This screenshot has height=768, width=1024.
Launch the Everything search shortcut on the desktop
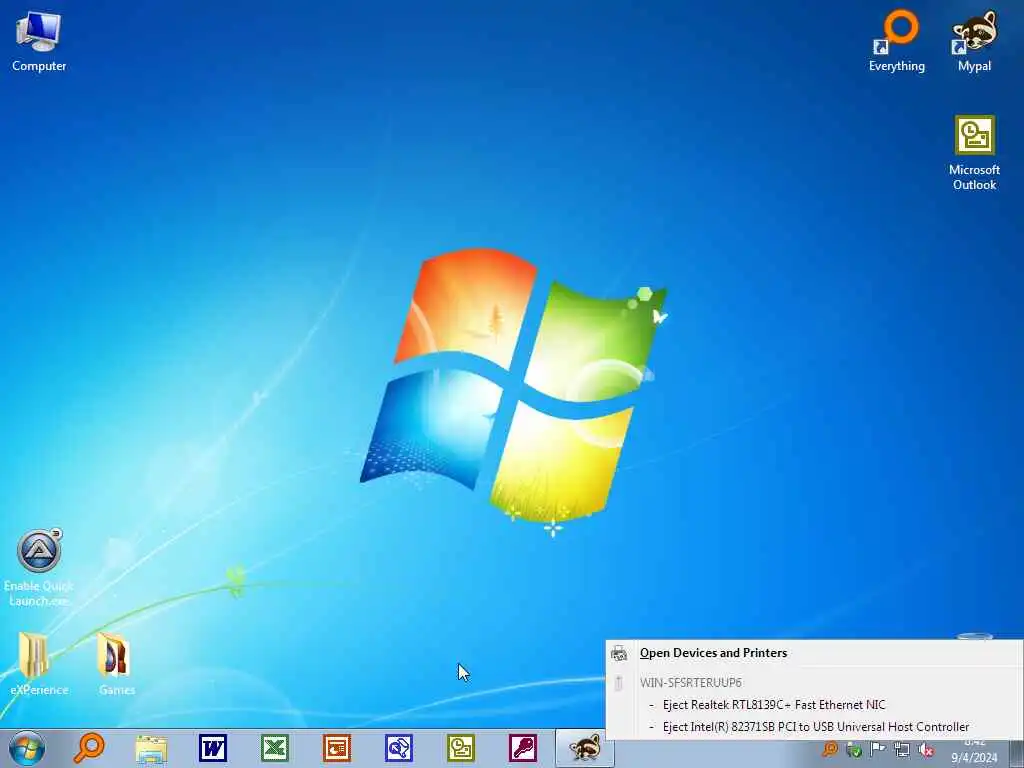point(896,41)
